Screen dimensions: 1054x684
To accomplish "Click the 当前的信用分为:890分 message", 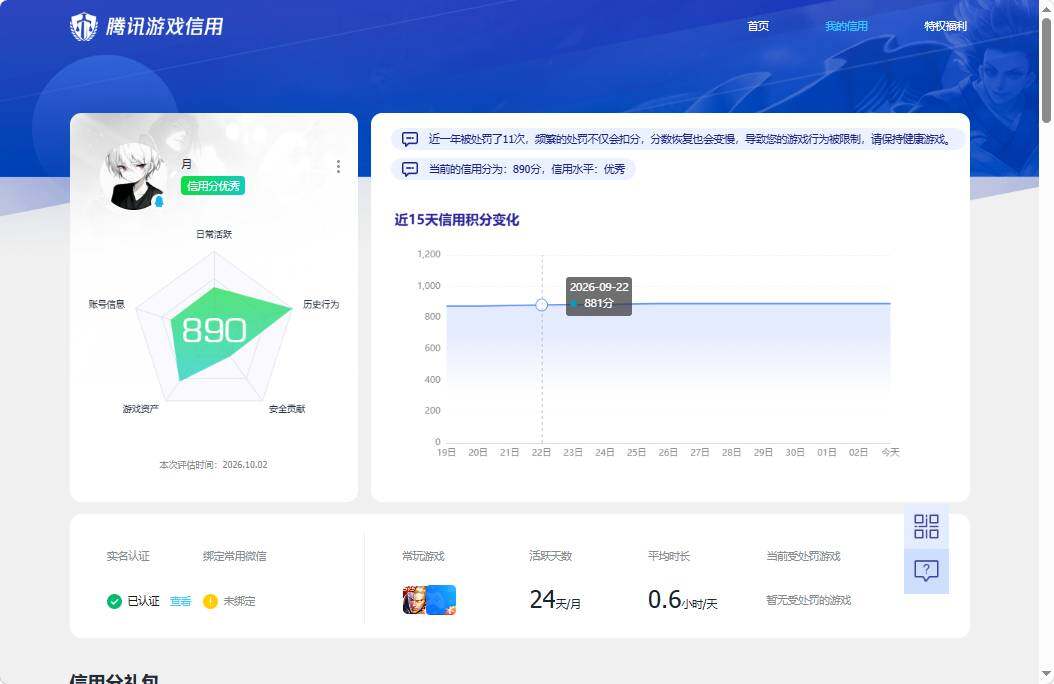I will pyautogui.click(x=526, y=169).
